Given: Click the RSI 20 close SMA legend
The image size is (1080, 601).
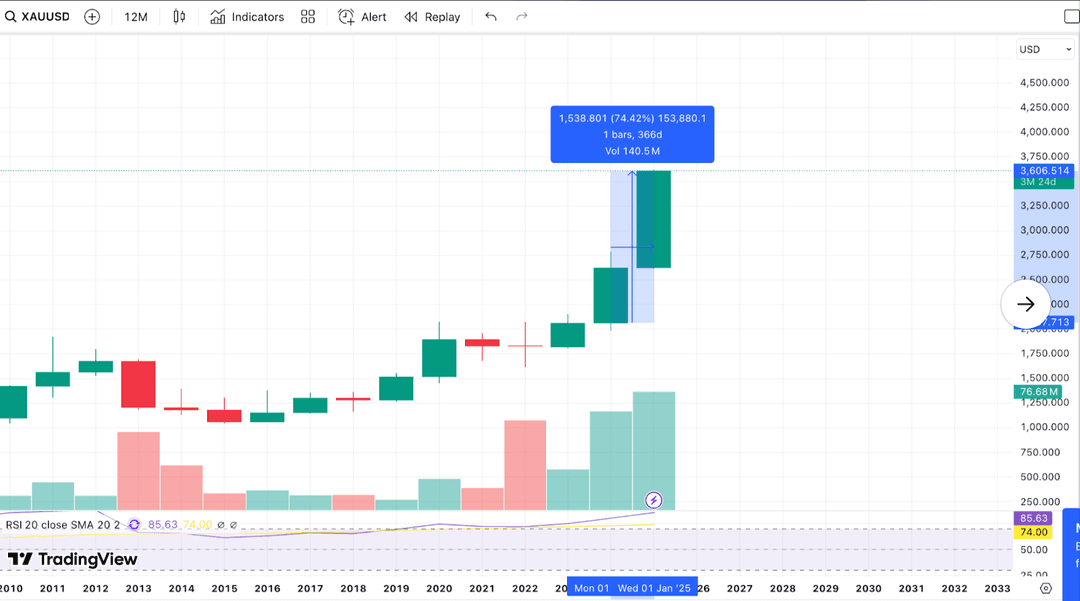Looking at the screenshot, I should 63,525.
